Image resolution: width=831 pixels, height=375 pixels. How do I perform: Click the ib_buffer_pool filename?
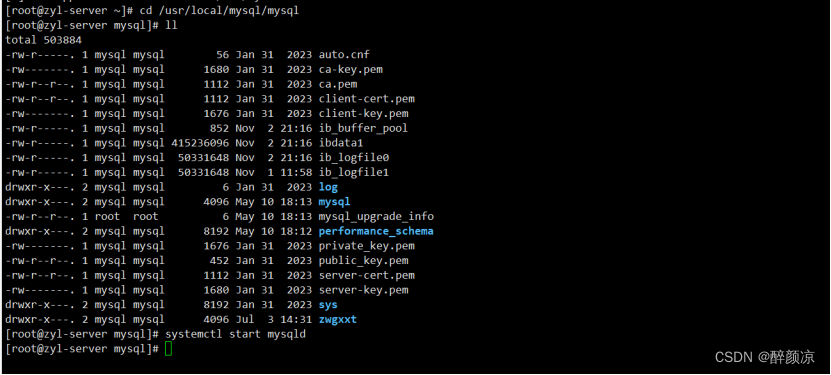coord(363,128)
